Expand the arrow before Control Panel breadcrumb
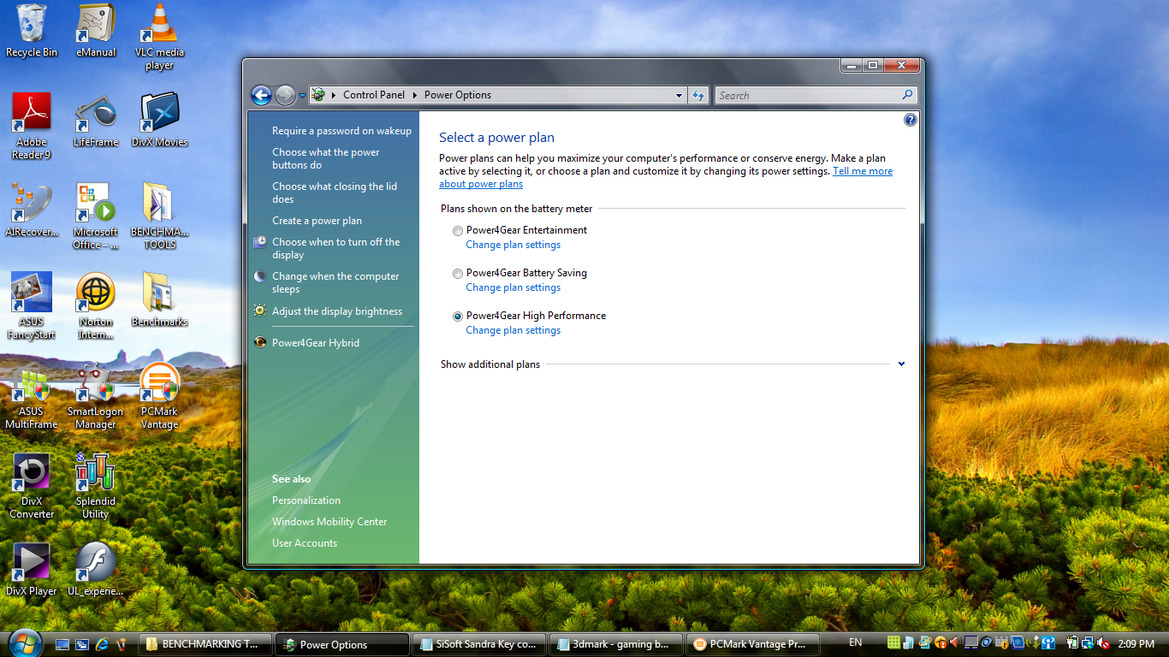The height and width of the screenshot is (657, 1169). click(x=333, y=95)
